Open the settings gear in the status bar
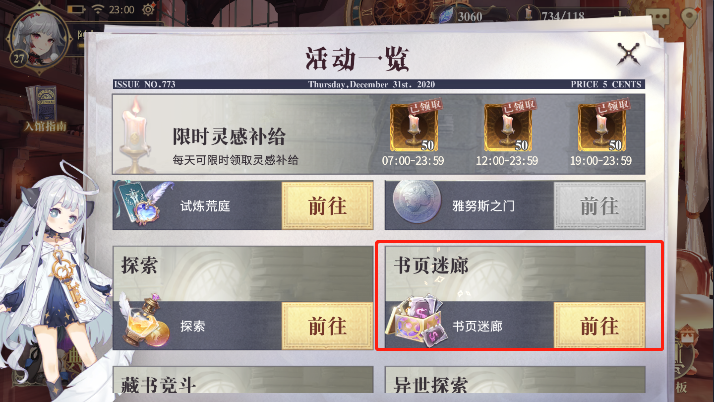Image resolution: width=714 pixels, height=402 pixels. [x=148, y=9]
